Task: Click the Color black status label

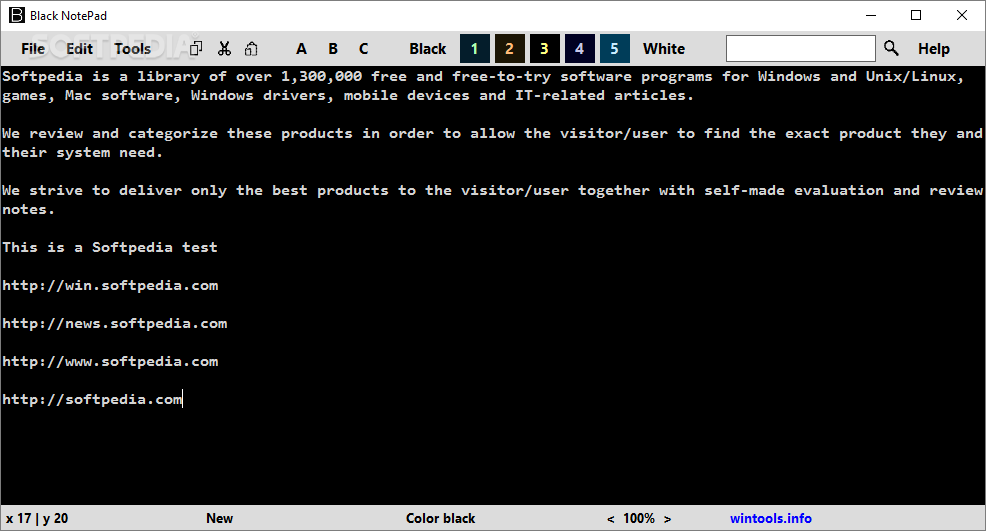Action: 440,518
